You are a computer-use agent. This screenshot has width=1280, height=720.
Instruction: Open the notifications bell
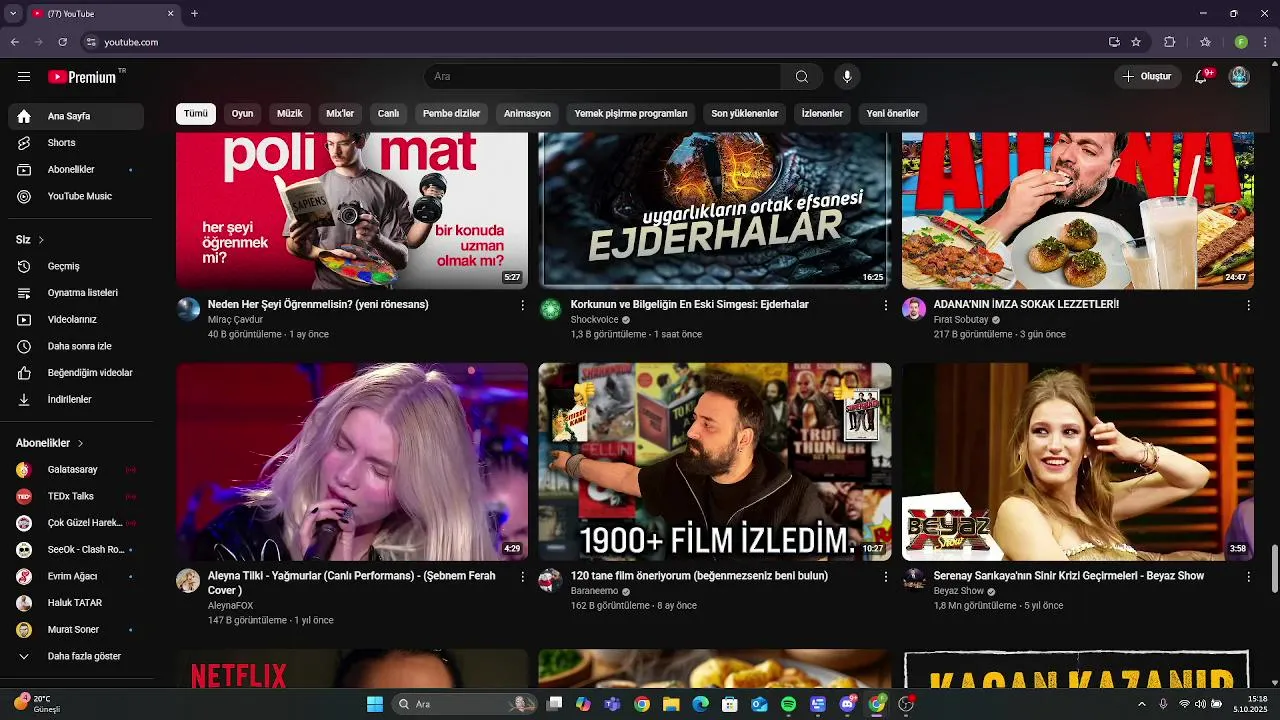click(1201, 77)
